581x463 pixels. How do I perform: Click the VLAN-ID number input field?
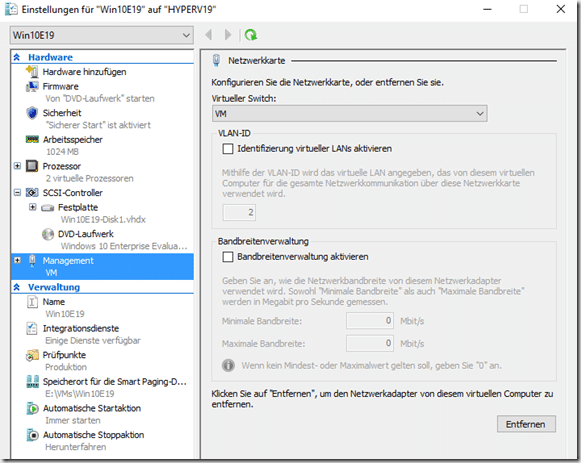(x=239, y=213)
